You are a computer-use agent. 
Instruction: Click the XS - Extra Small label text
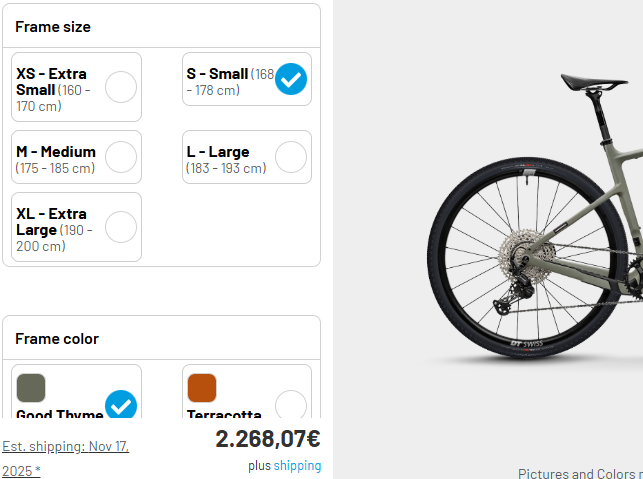[51, 82]
